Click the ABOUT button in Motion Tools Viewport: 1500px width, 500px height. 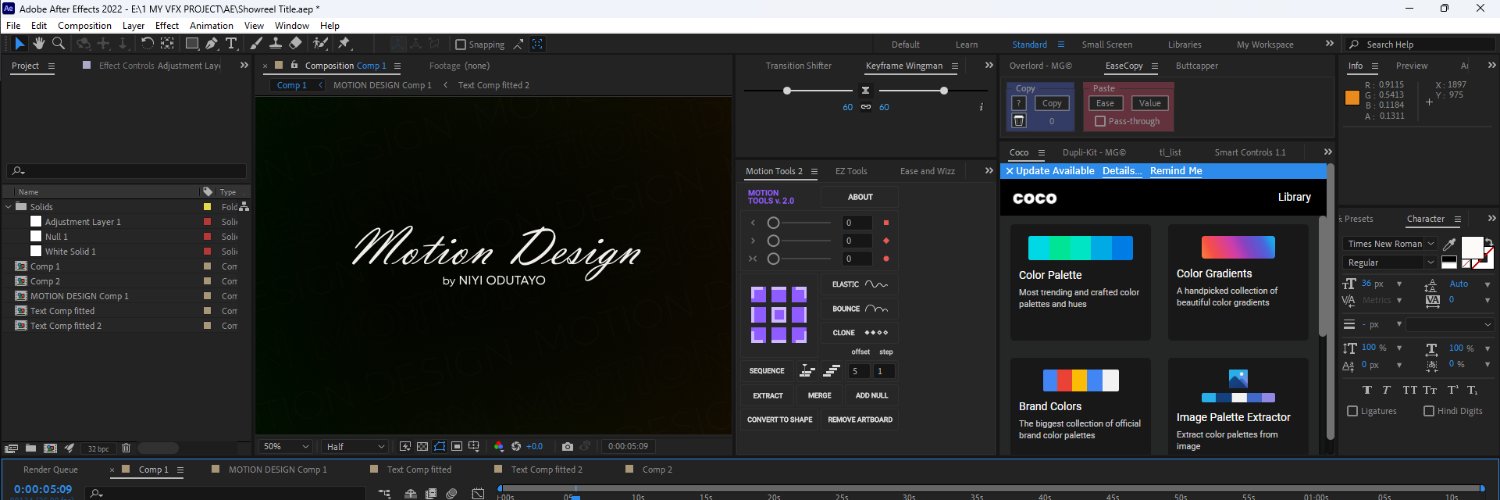860,197
